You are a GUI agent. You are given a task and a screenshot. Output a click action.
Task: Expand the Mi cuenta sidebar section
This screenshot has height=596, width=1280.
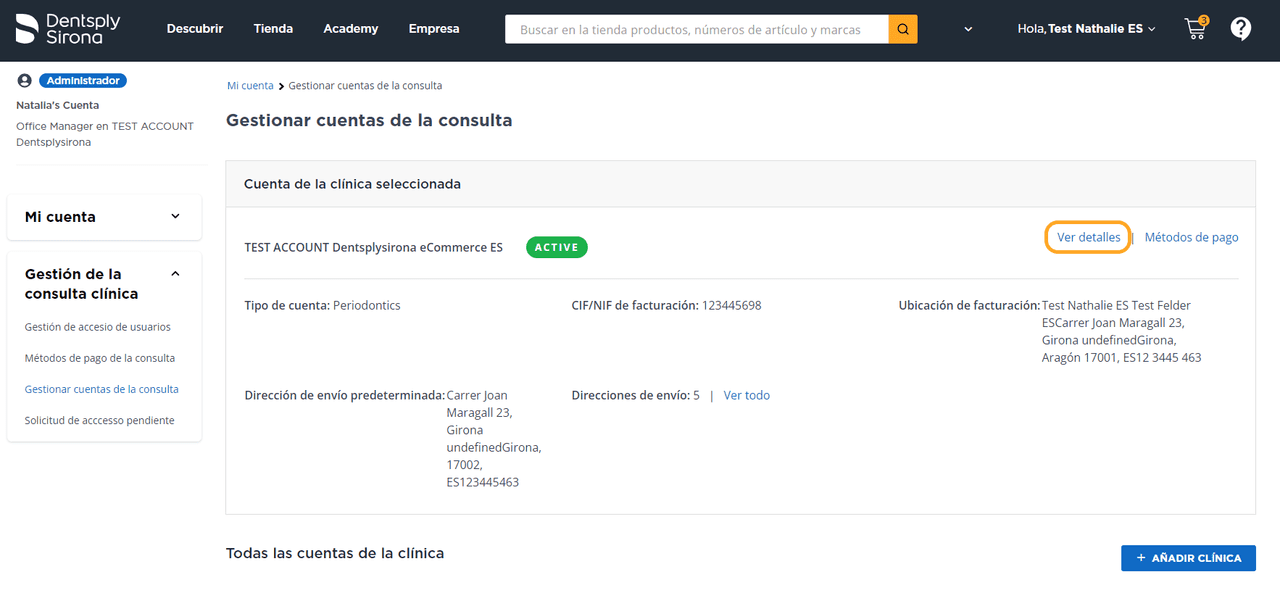click(x=175, y=216)
